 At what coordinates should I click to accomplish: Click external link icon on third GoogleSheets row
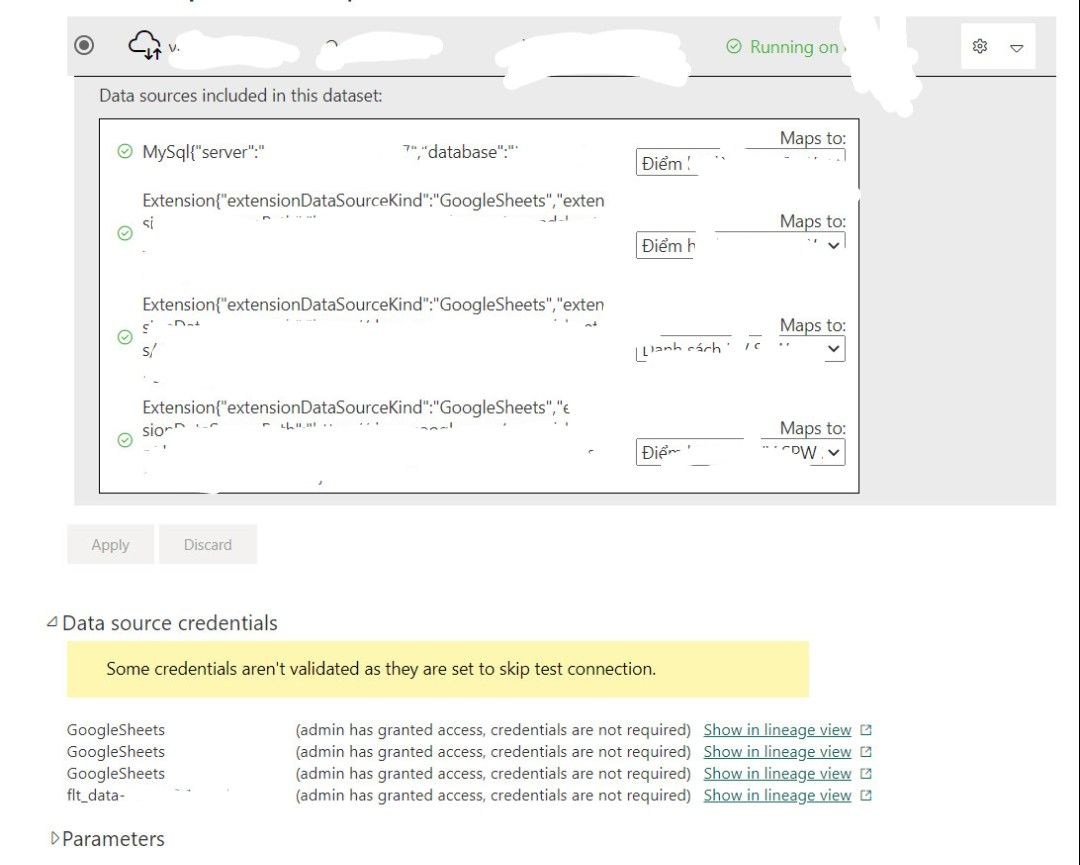866,773
